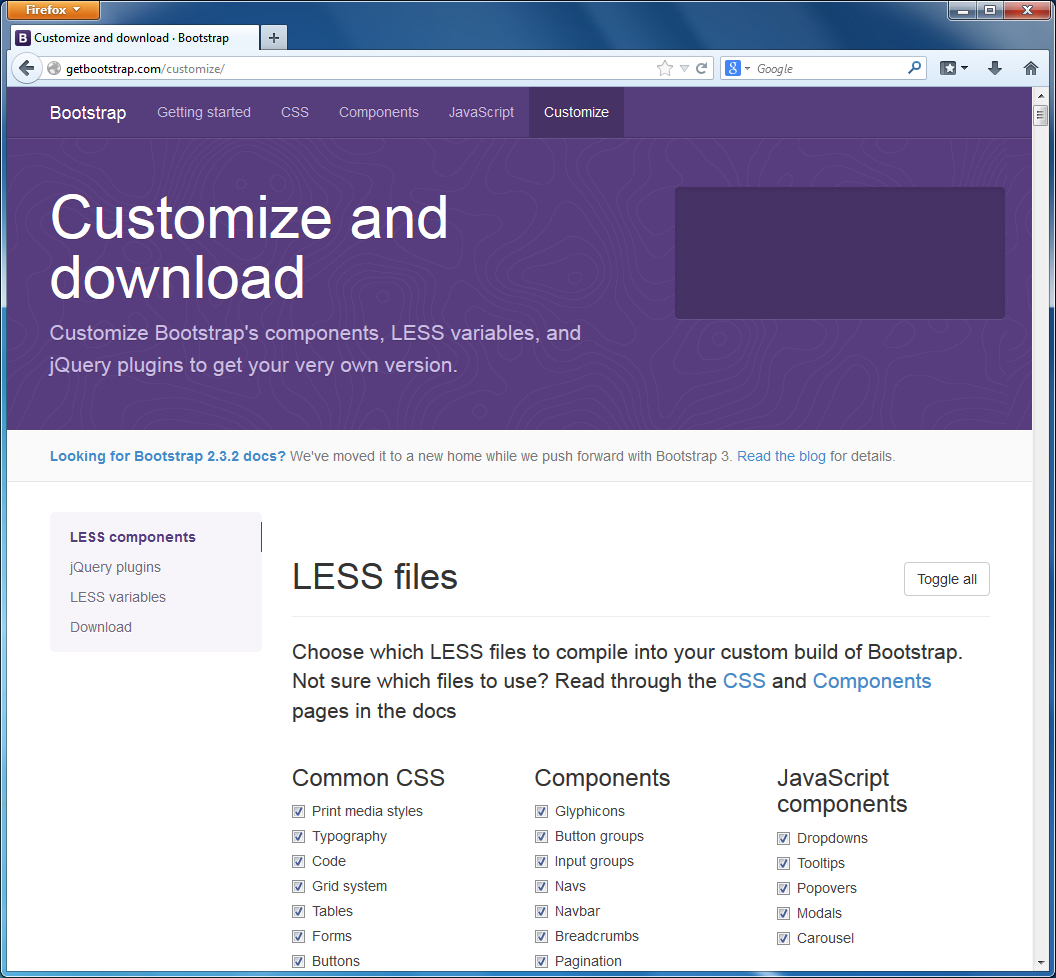1056x978 pixels.
Task: Uncheck the Carousel checkbox
Action: [783, 938]
